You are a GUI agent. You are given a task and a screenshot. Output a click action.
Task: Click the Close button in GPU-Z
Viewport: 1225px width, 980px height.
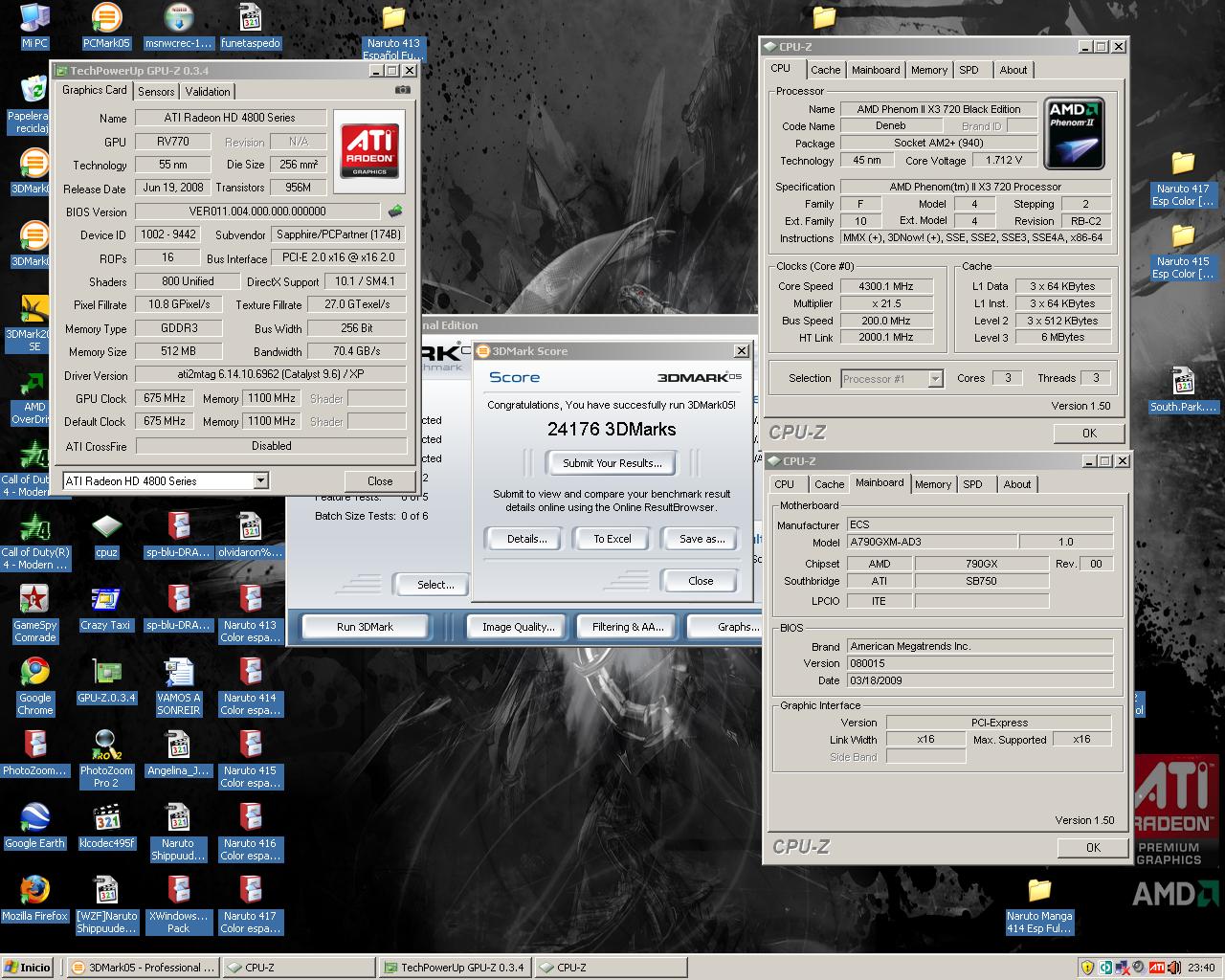(380, 481)
